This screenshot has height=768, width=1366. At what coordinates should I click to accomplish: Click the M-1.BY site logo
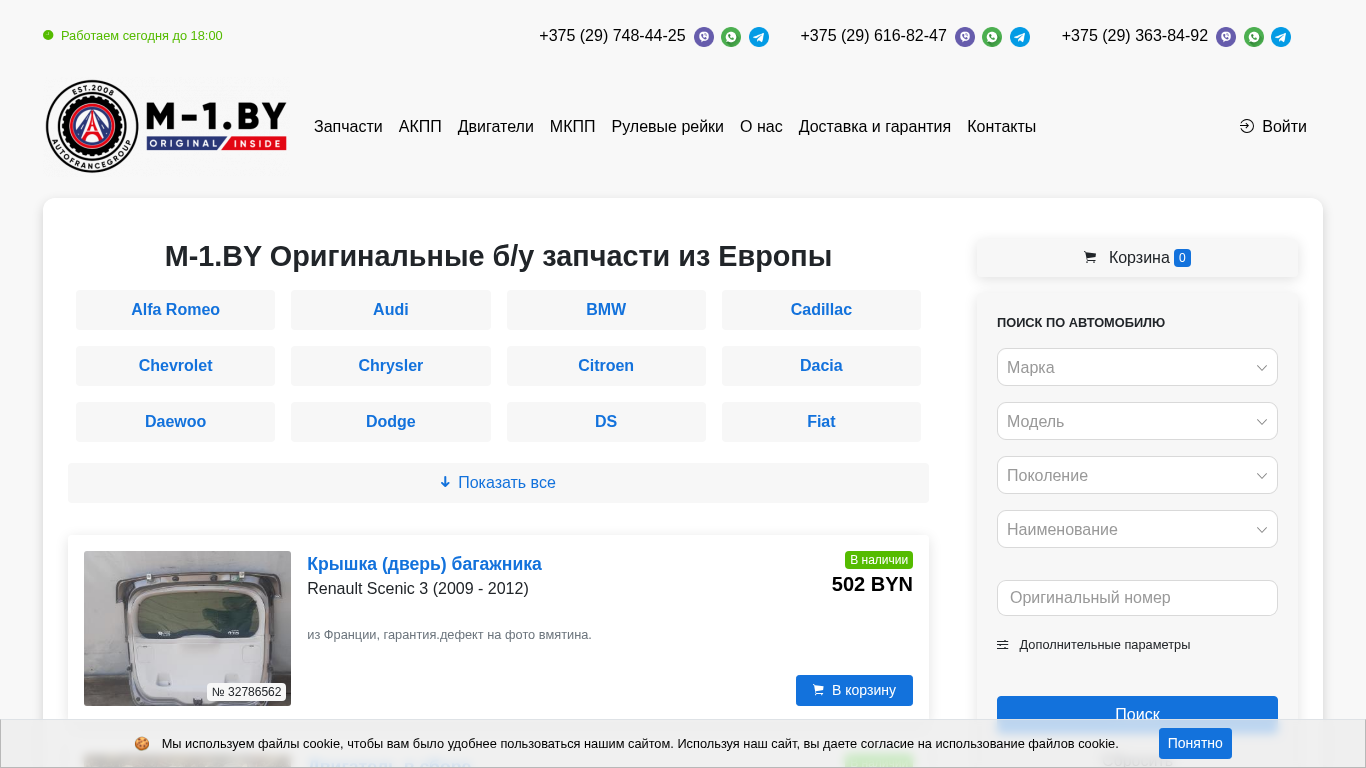[166, 126]
